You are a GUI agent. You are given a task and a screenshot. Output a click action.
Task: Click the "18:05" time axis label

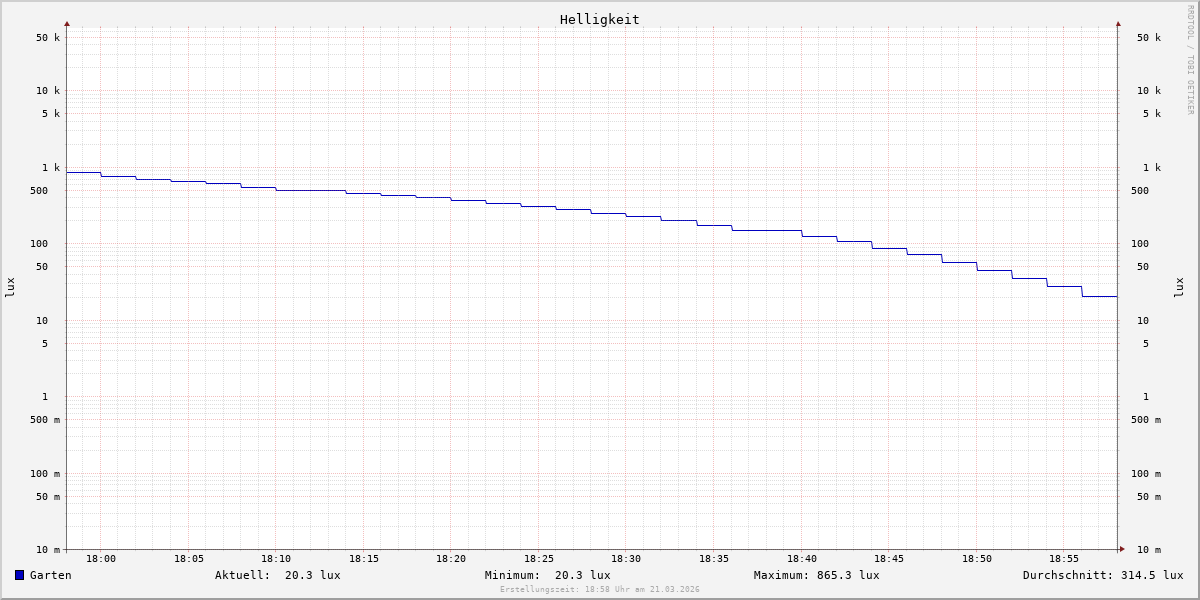coord(189,559)
